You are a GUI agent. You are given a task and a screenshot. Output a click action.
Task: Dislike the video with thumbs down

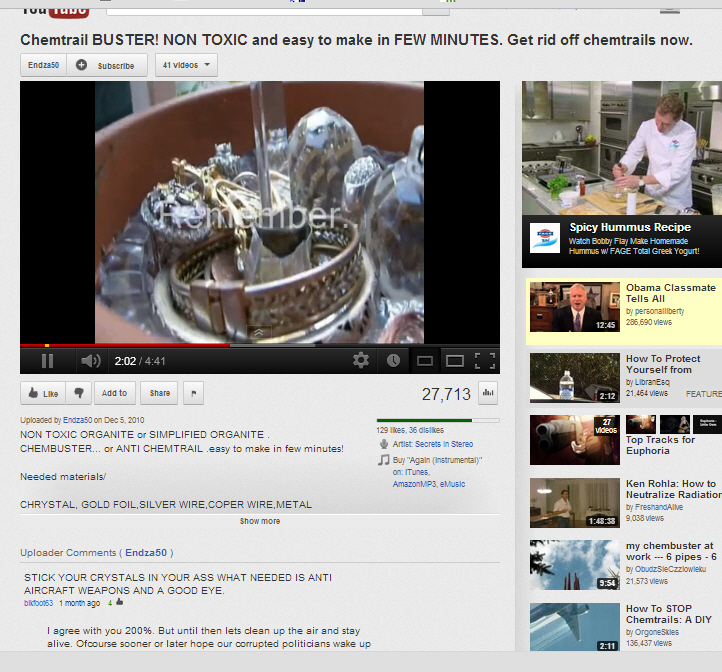(79, 393)
